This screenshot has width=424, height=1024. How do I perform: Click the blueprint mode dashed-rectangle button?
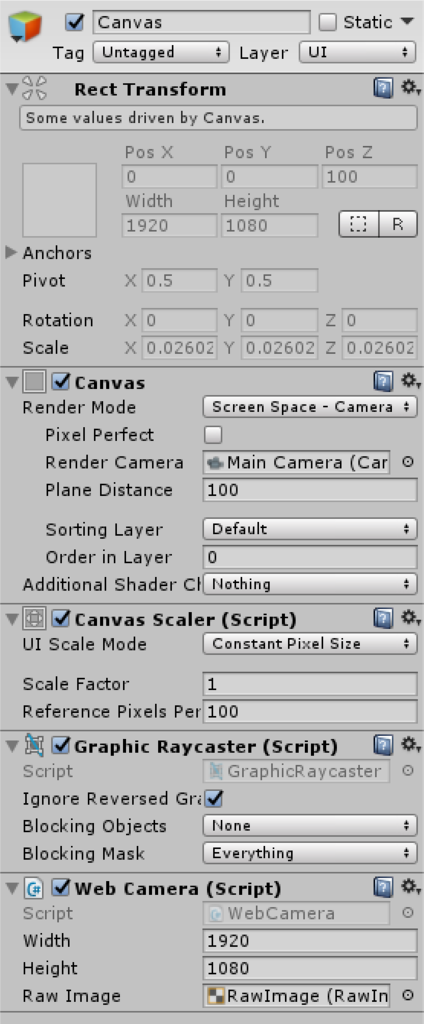tap(359, 225)
